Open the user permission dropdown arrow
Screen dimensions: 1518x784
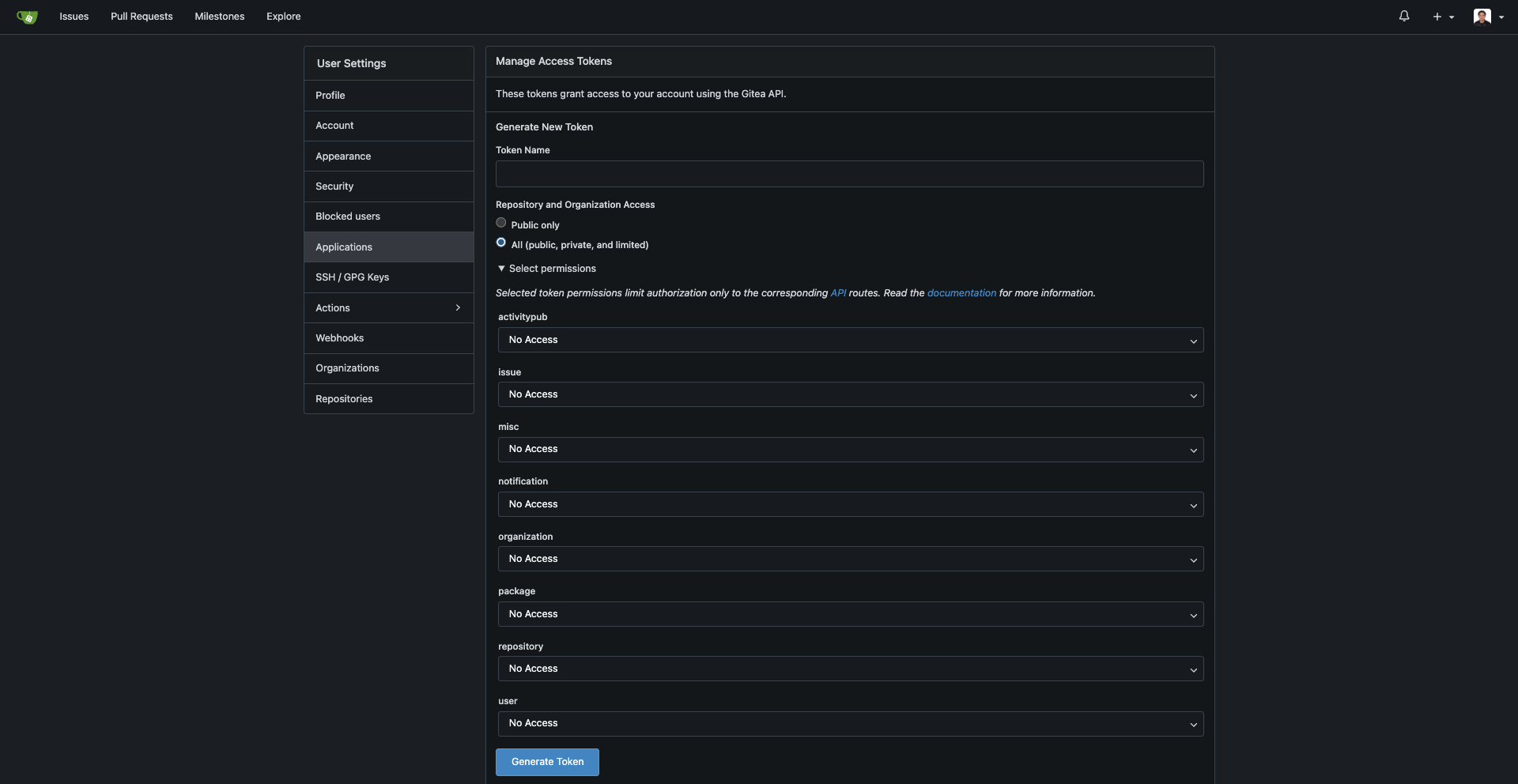coord(1194,724)
